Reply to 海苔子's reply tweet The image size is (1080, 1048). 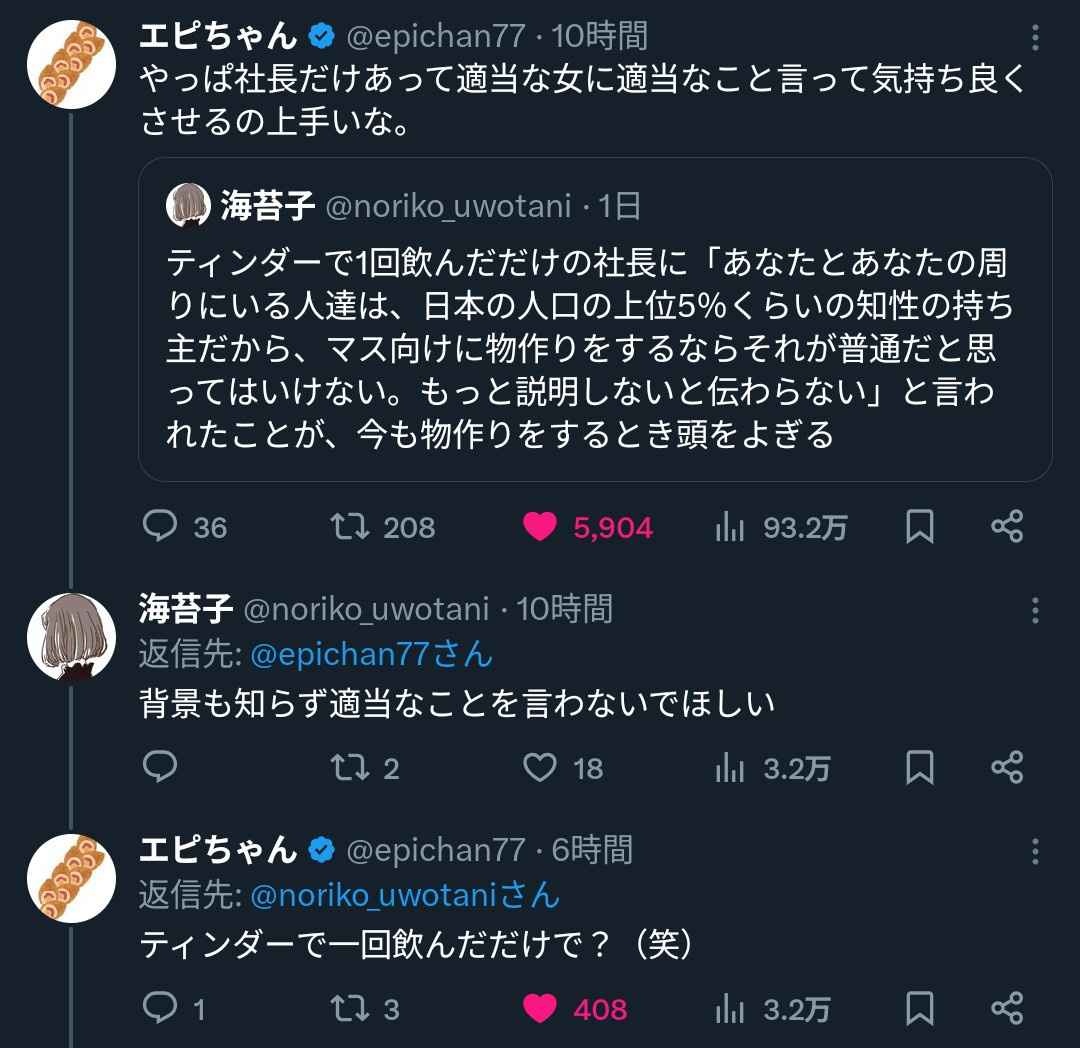pyautogui.click(x=160, y=768)
